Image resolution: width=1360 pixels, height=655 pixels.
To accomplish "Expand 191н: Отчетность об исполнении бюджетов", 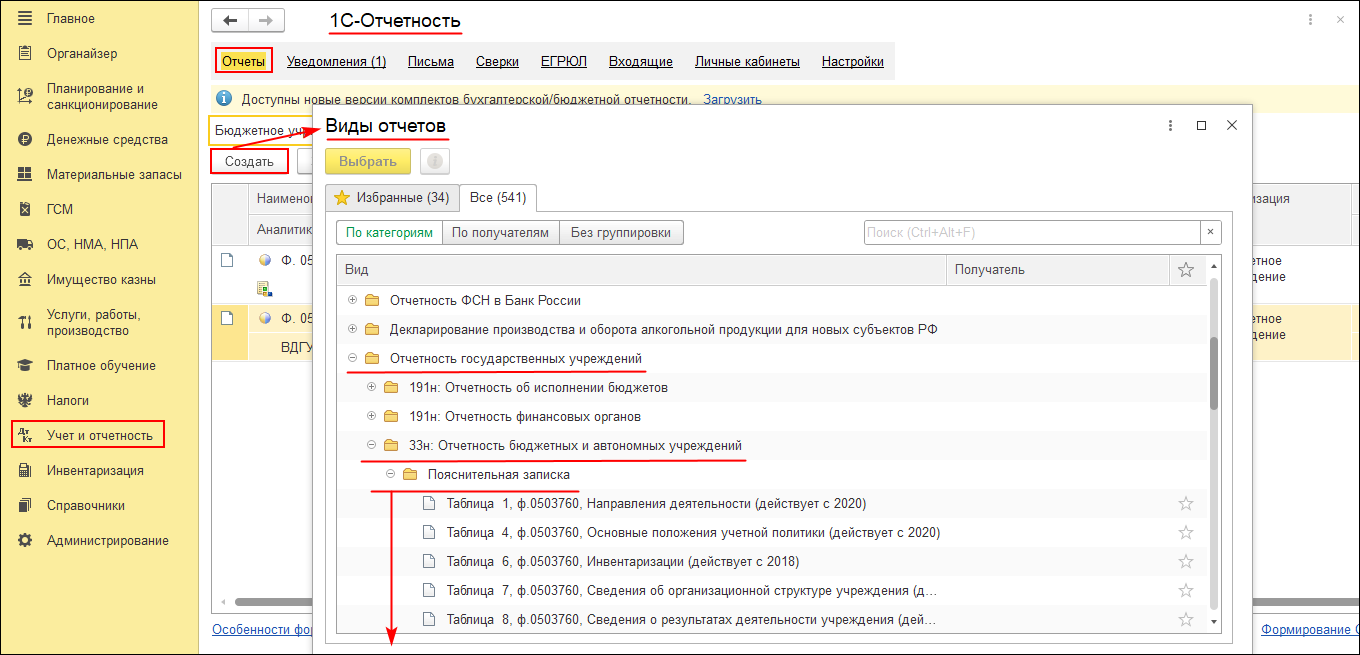I will click(372, 387).
